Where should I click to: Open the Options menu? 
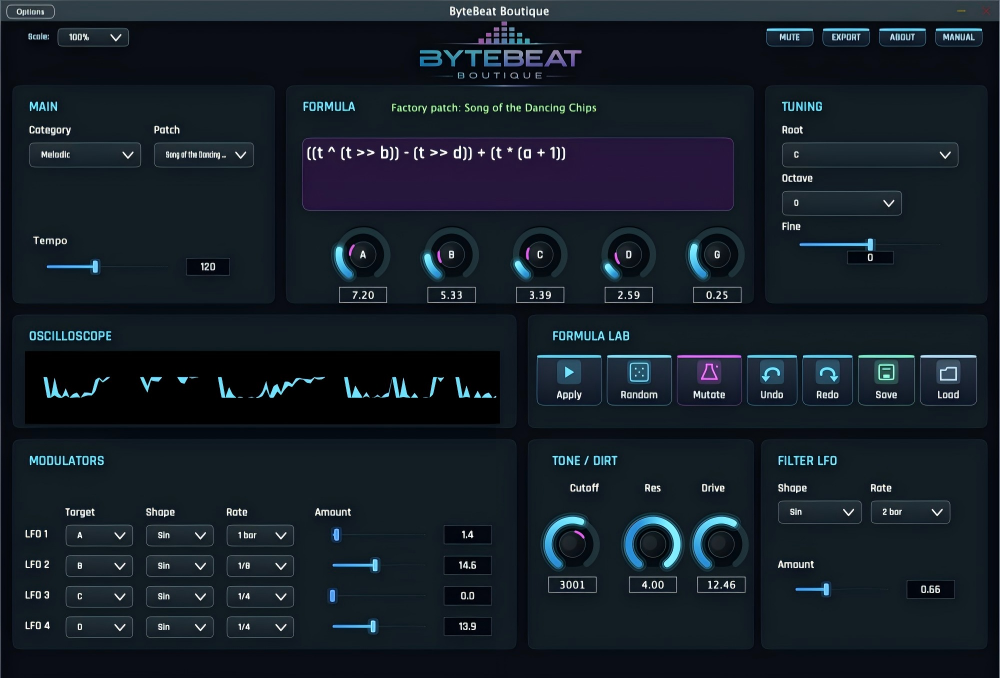click(30, 11)
